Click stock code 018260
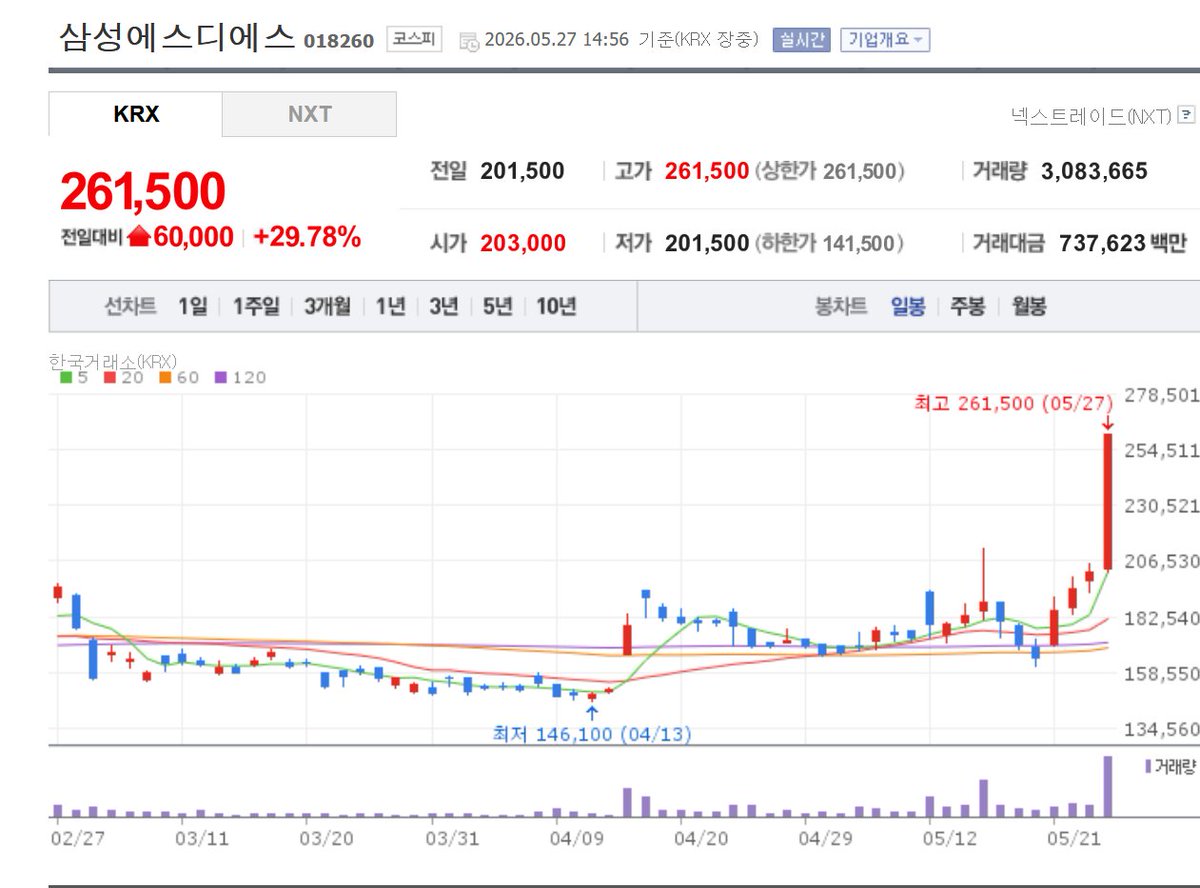The width and height of the screenshot is (1200, 888). [x=339, y=41]
